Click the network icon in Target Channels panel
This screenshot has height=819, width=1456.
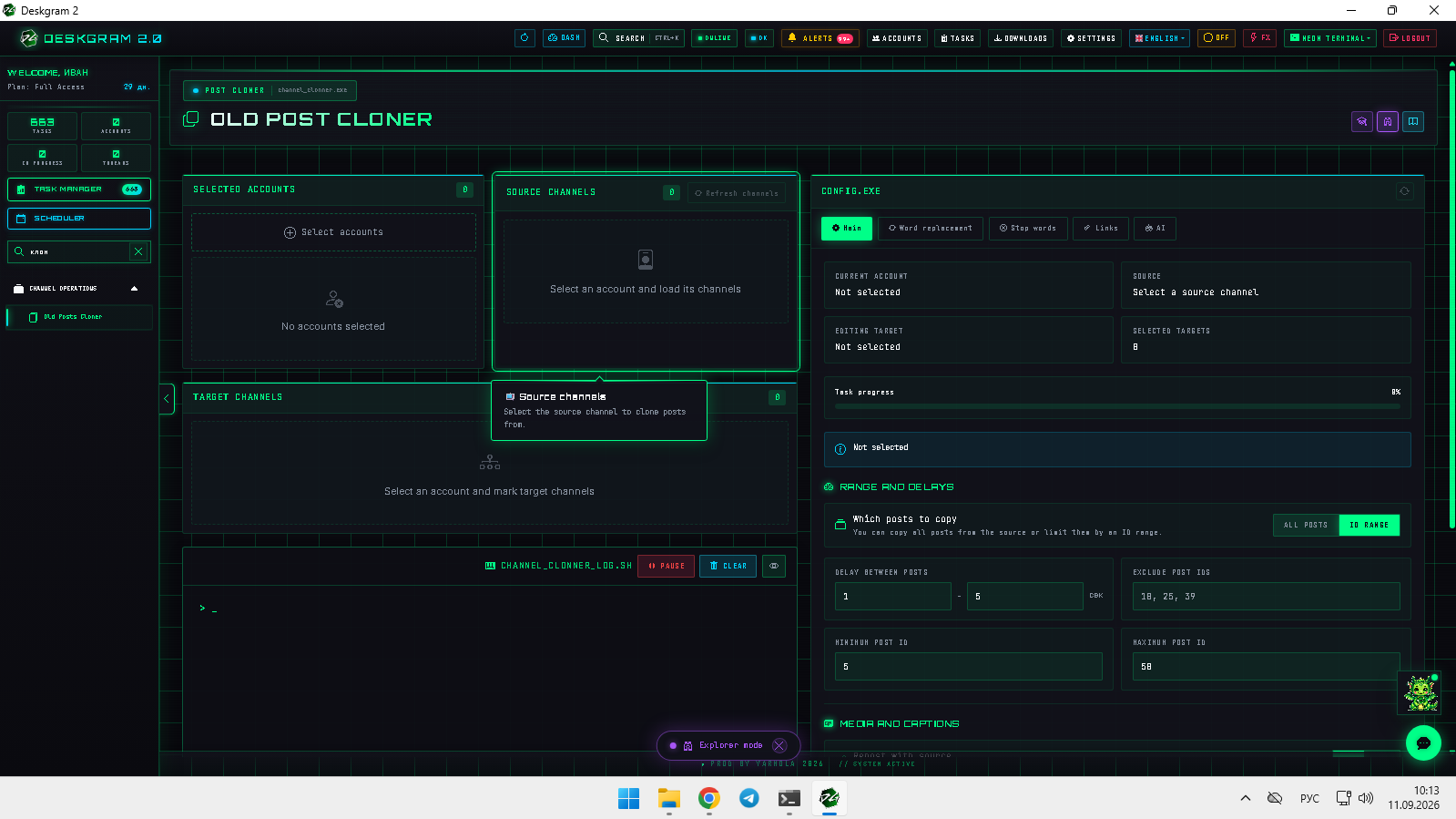point(490,463)
